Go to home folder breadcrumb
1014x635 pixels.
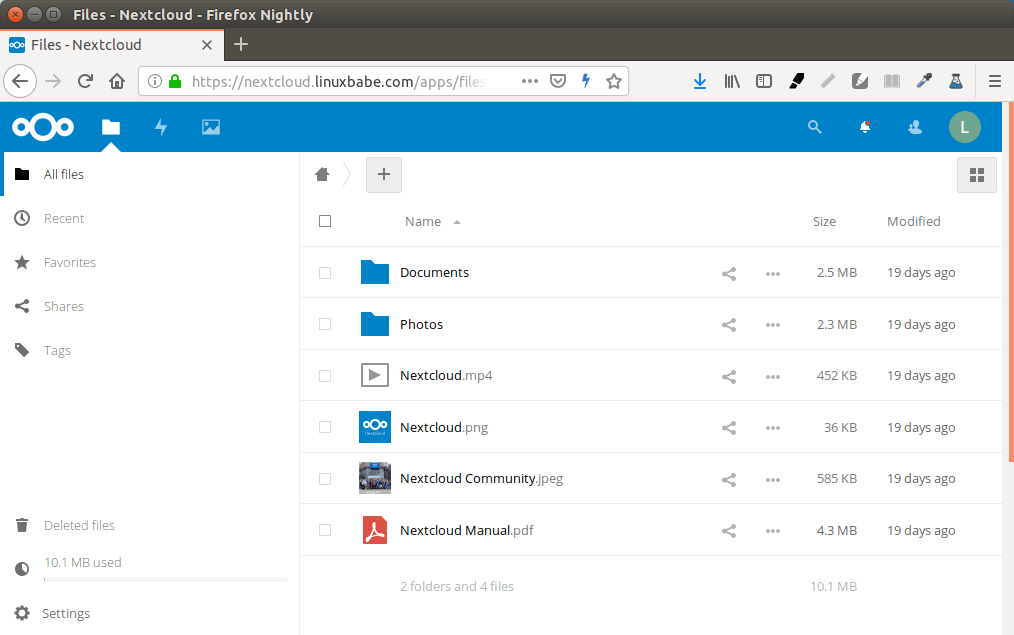322,175
